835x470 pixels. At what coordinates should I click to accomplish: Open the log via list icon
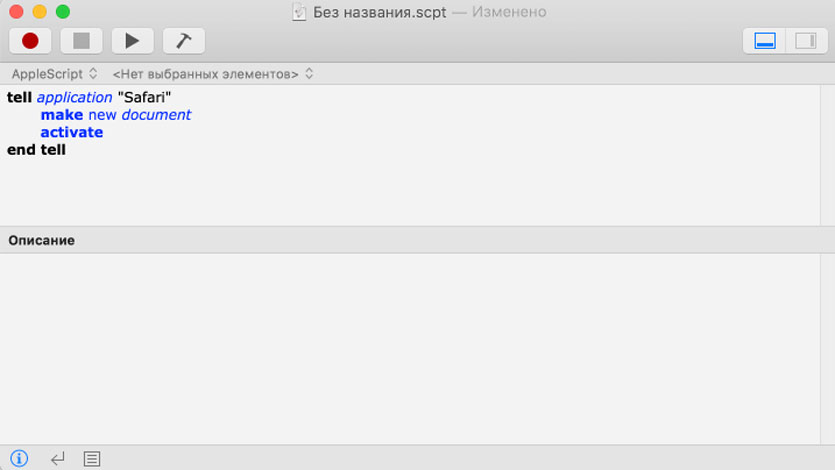(x=92, y=459)
